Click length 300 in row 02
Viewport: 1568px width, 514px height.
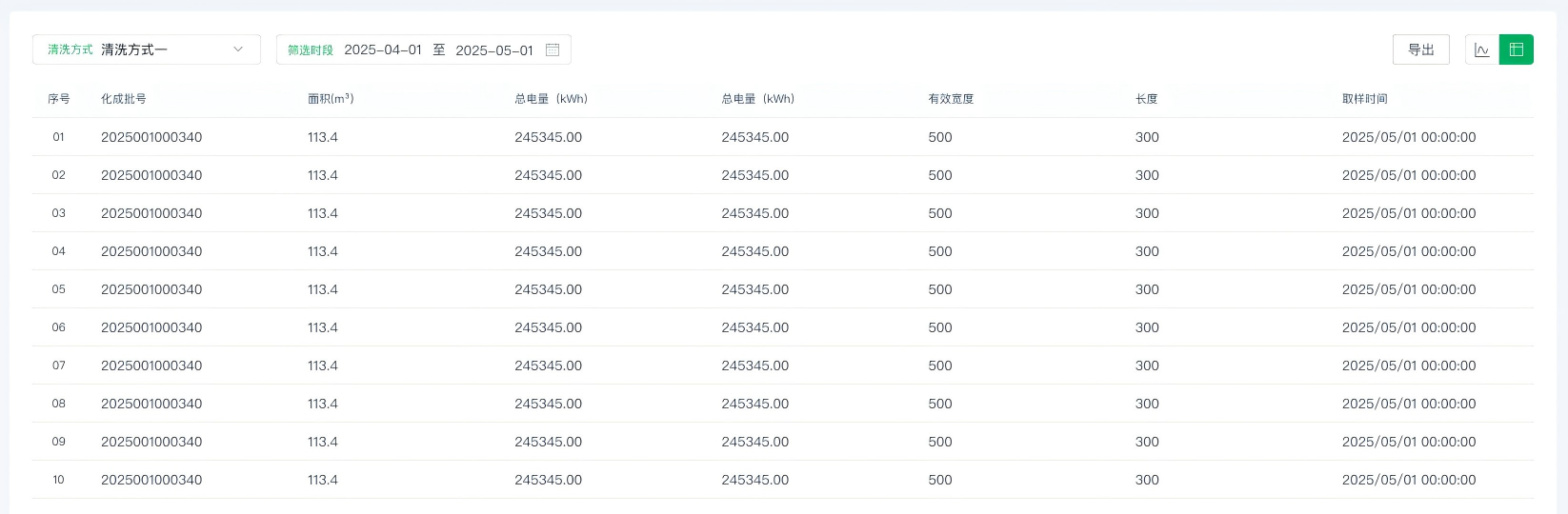1147,175
